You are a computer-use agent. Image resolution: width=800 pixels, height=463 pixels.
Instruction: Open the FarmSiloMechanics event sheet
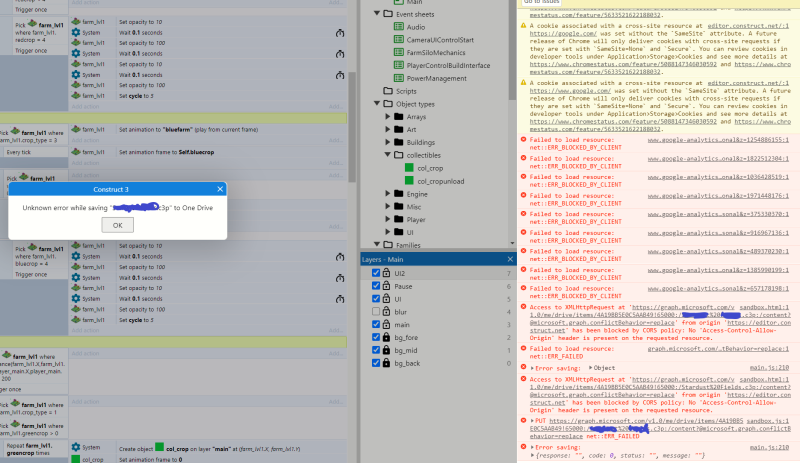point(436,53)
